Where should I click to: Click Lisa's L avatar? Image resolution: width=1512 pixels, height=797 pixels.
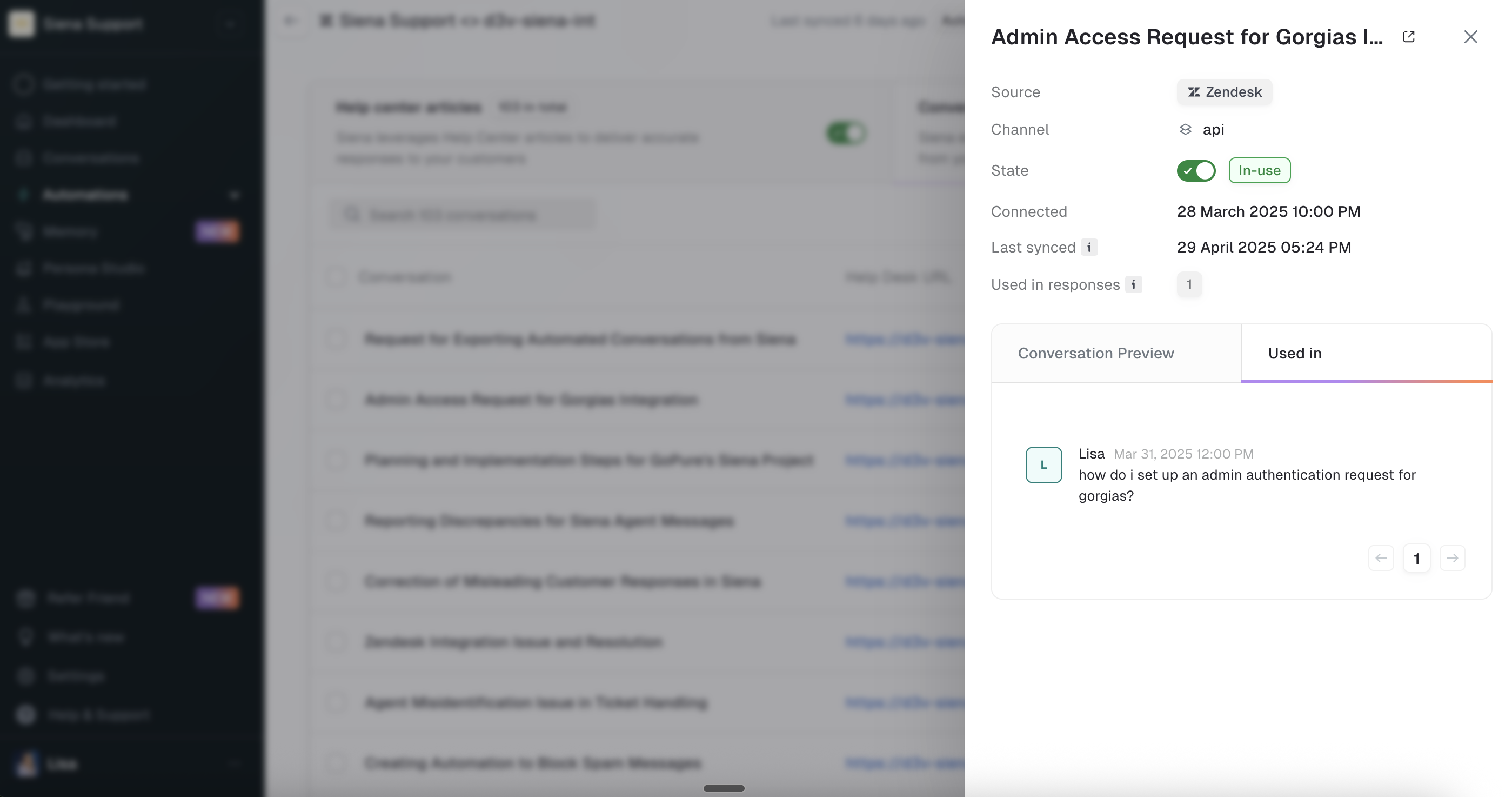tap(1043, 464)
